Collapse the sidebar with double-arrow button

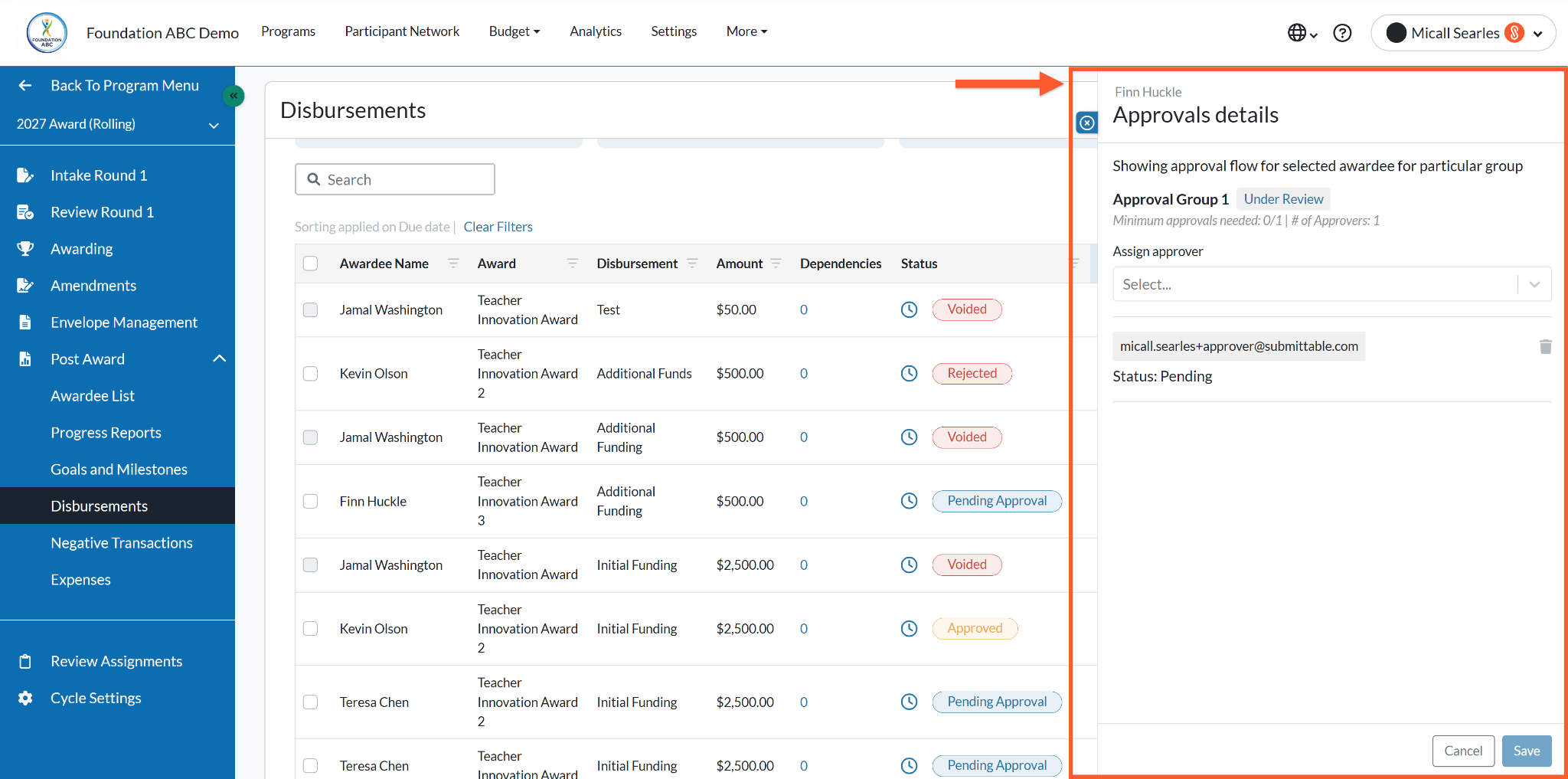234,96
